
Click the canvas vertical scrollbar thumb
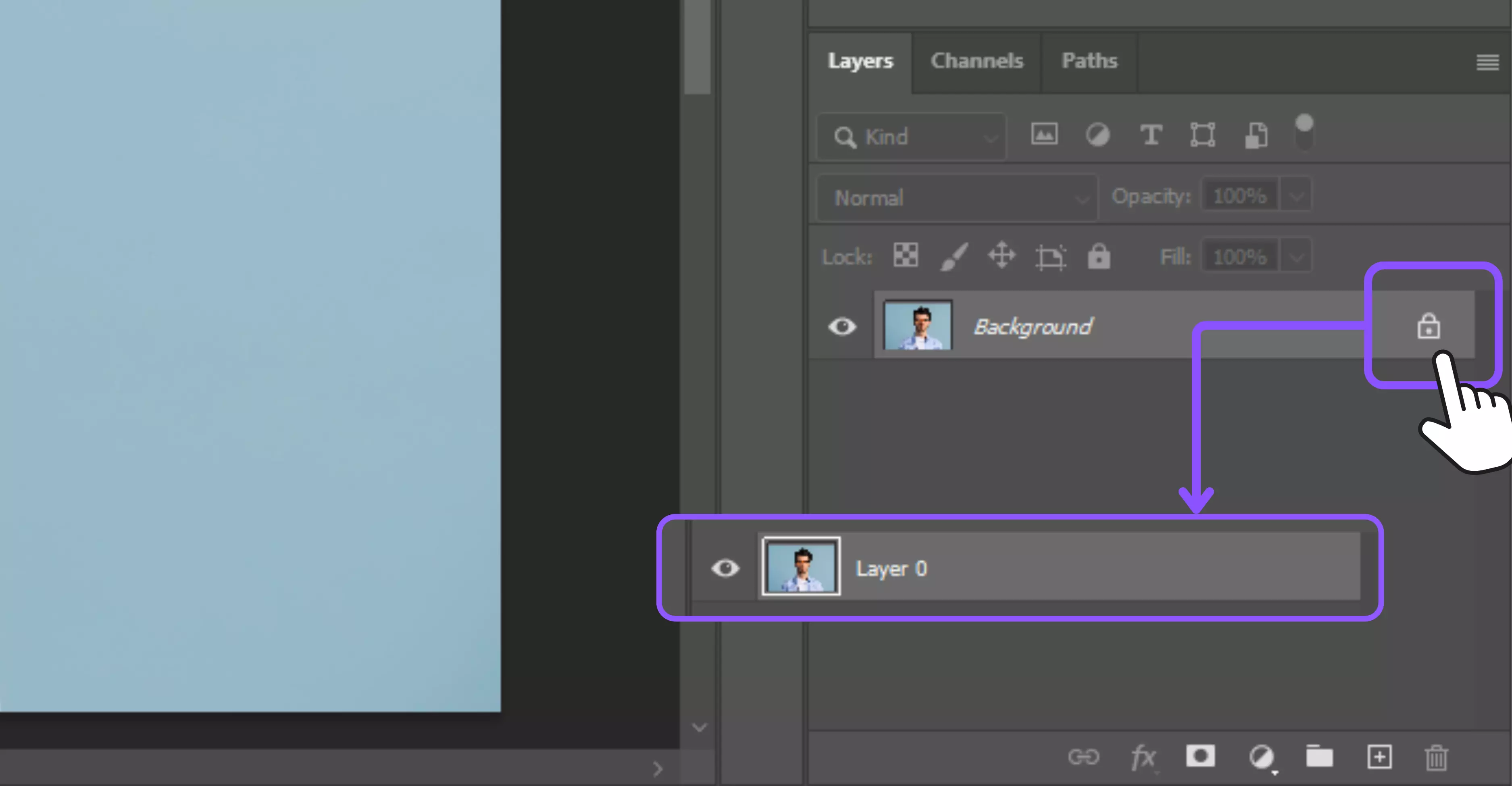[697, 46]
